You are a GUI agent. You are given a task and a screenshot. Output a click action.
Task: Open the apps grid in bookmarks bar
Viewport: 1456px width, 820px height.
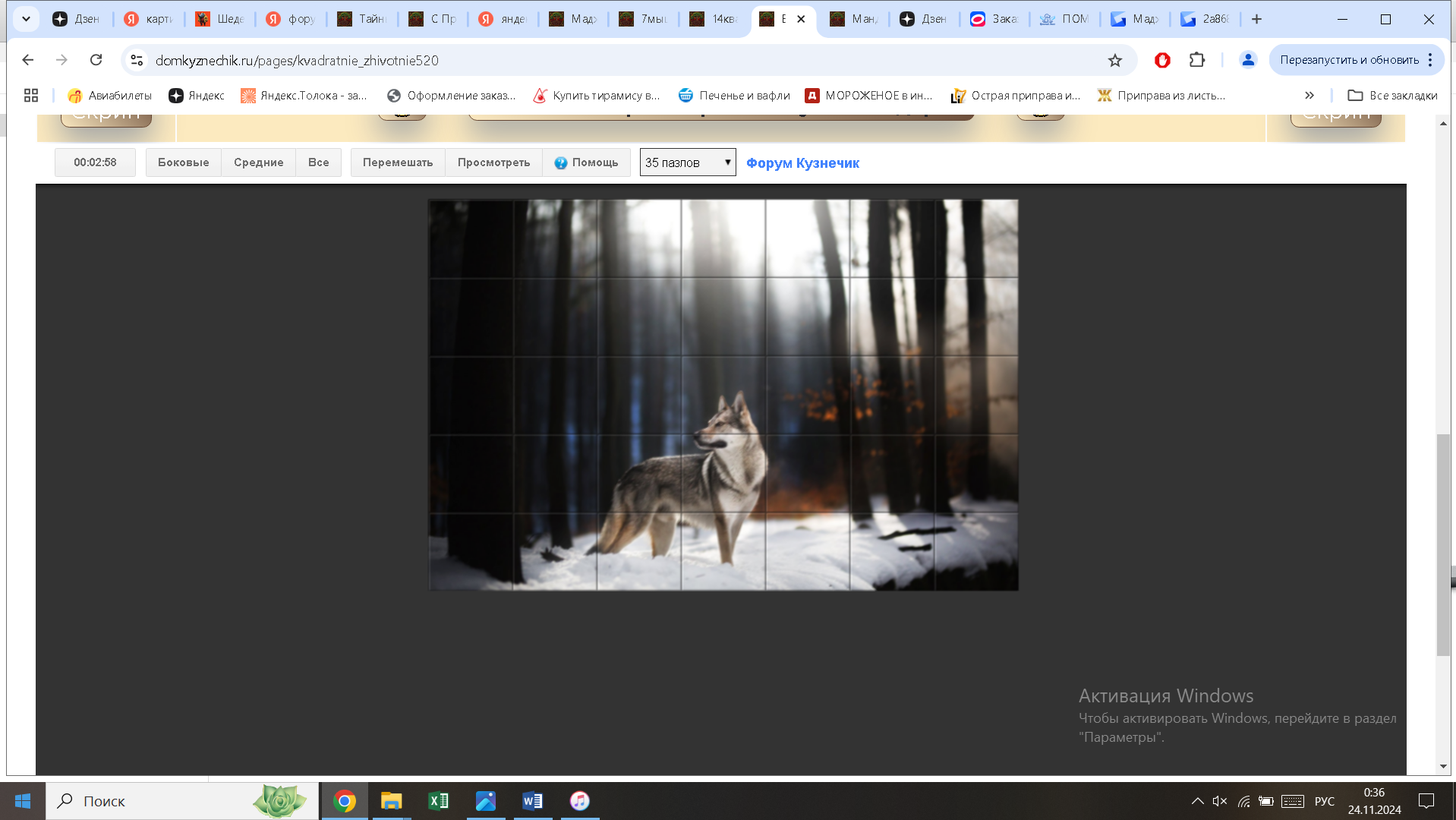[31, 95]
